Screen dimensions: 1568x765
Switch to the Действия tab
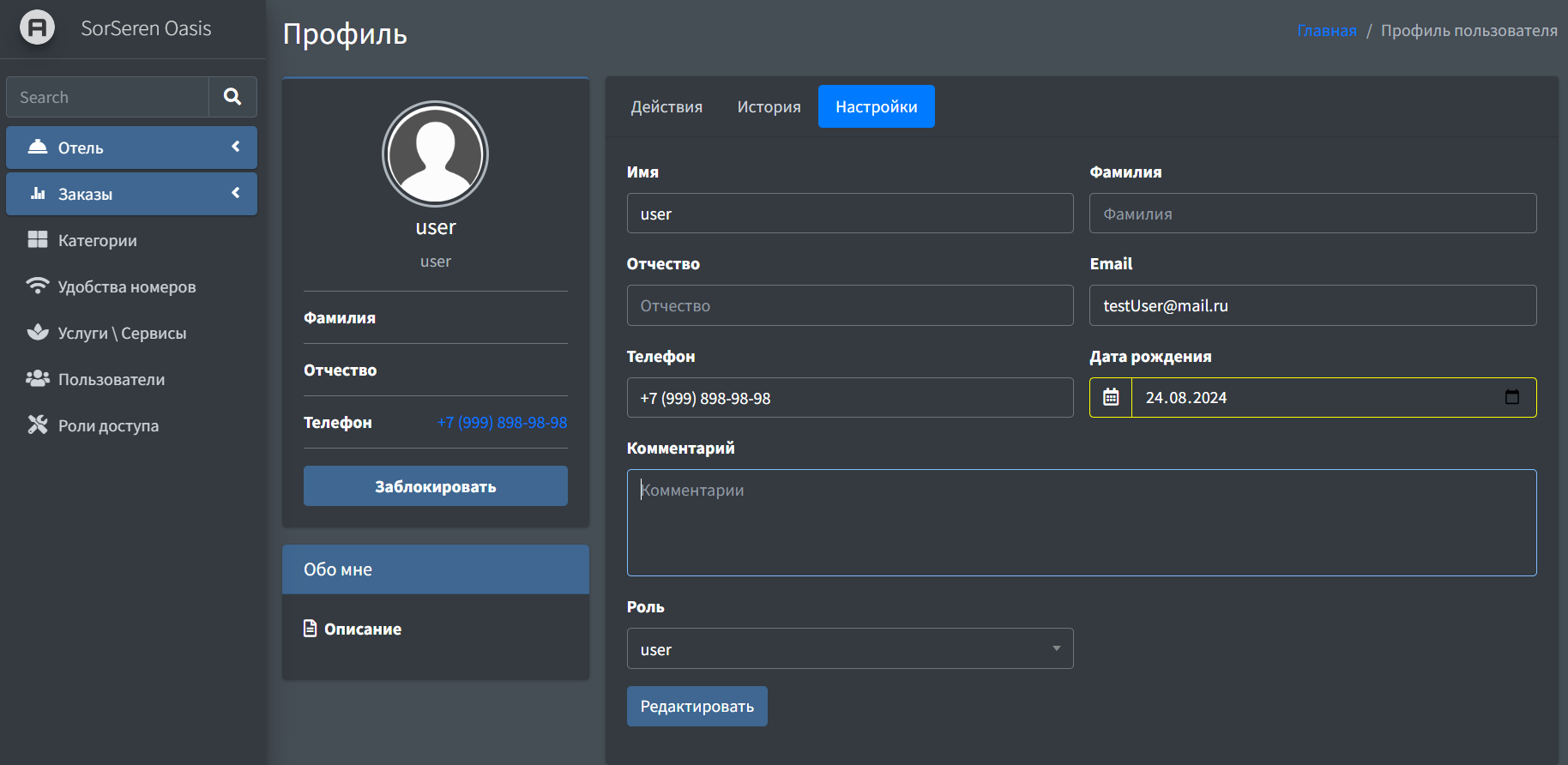tap(666, 107)
